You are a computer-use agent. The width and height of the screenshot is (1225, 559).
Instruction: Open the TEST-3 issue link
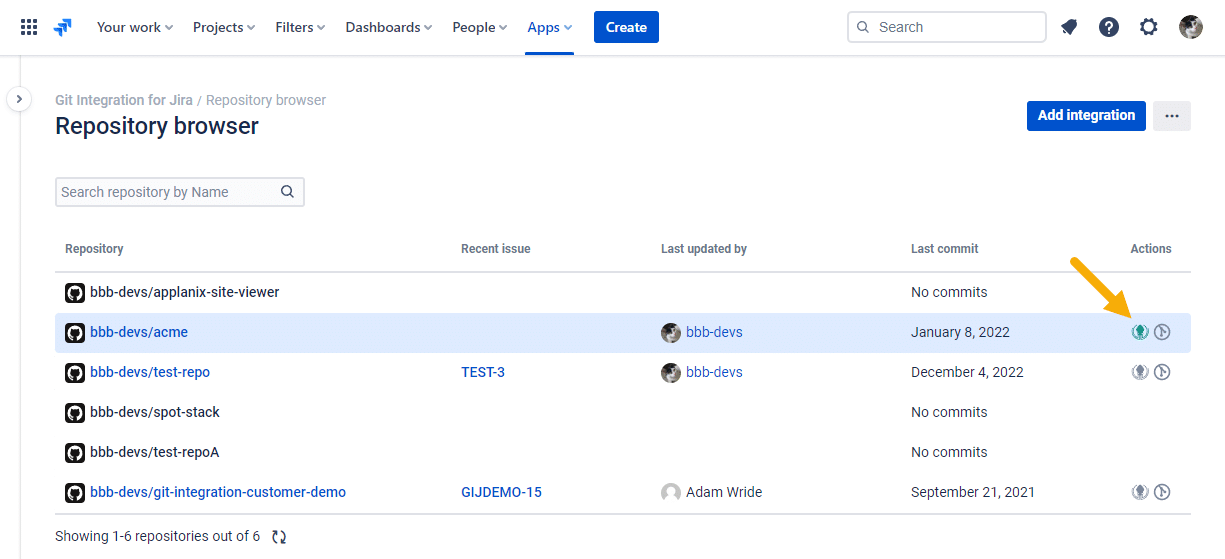click(x=483, y=372)
